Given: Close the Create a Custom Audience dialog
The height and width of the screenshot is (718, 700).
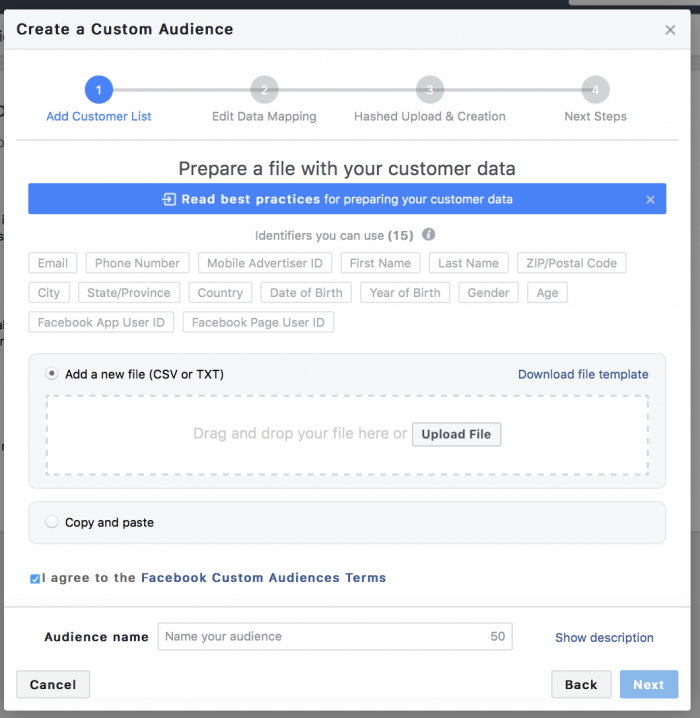Looking at the screenshot, I should coord(670,30).
